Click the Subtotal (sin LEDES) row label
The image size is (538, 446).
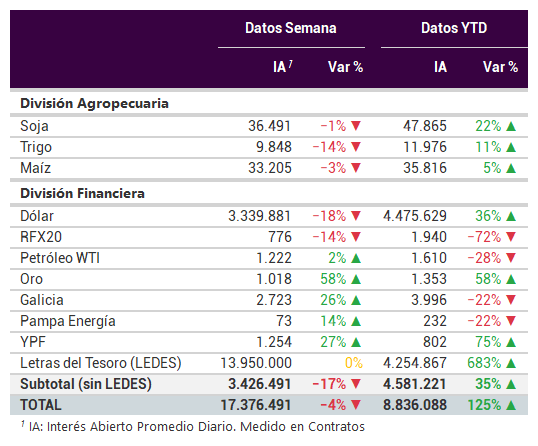pos(86,384)
